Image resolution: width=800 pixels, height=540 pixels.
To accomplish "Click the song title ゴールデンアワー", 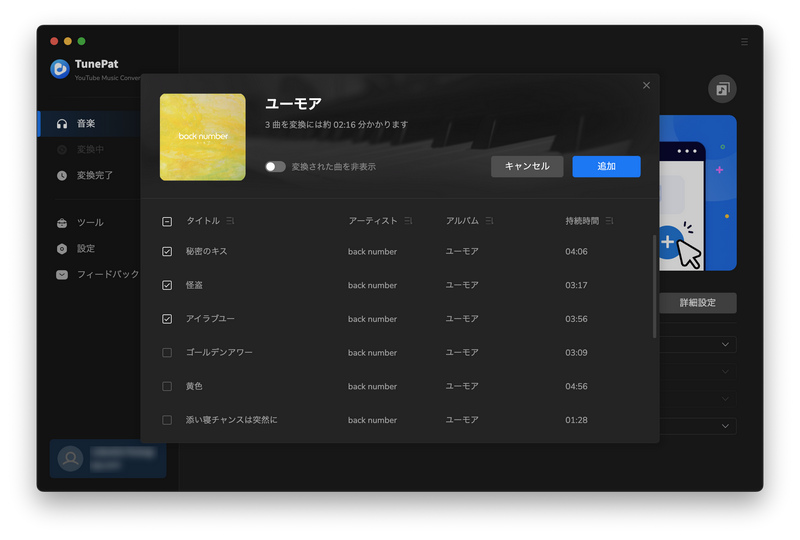I will 219,352.
